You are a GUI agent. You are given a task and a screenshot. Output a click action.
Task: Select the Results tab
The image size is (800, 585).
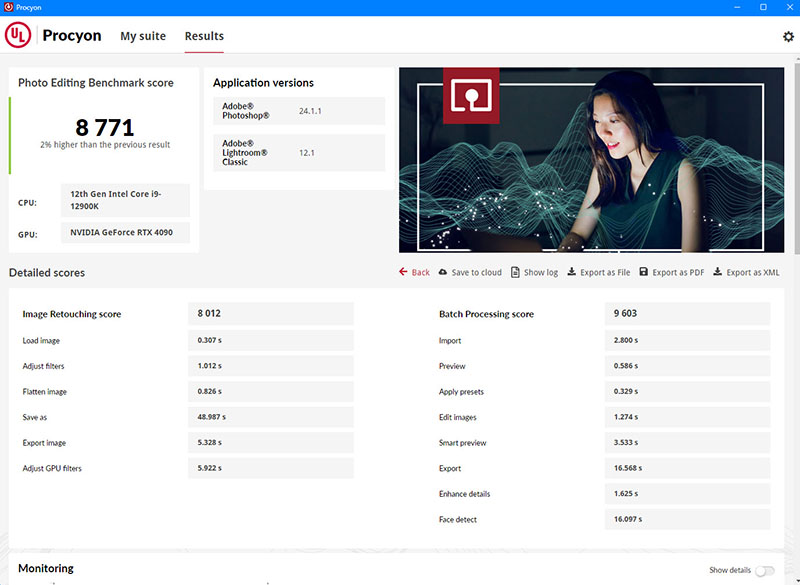204,36
